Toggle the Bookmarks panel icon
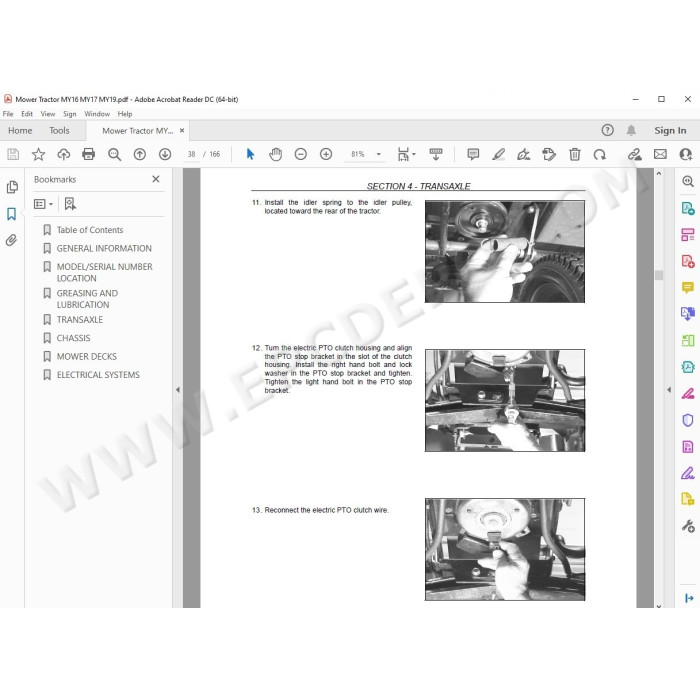 [12, 214]
